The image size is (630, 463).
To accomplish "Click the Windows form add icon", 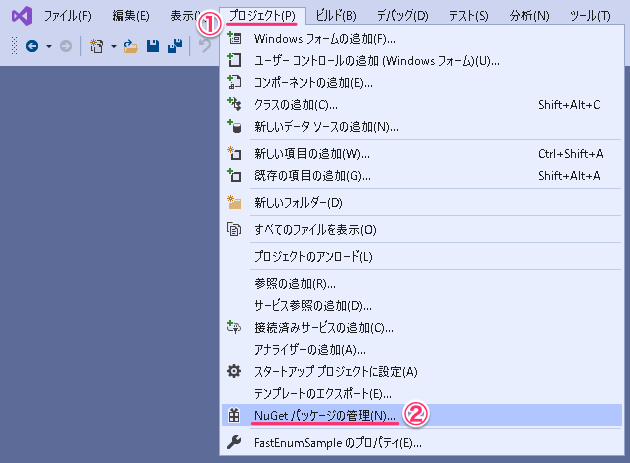I will pyautogui.click(x=234, y=38).
